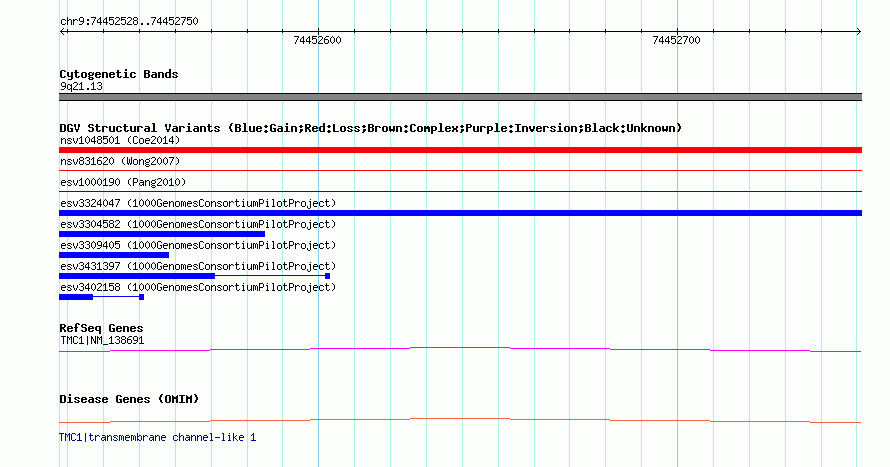890x467 pixels.
Task: Click the gray 9q21.13 cytogenetic band bar
Action: point(460,97)
